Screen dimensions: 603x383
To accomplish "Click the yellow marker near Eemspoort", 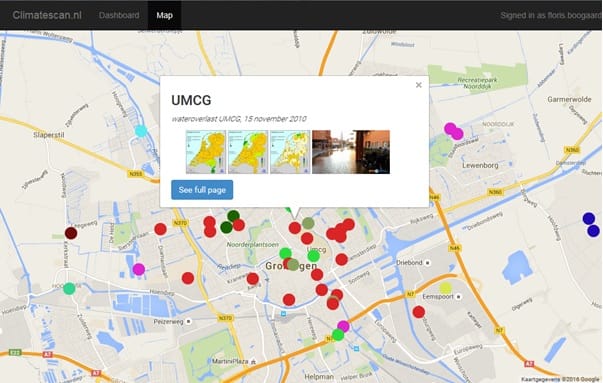I will [x=445, y=288].
